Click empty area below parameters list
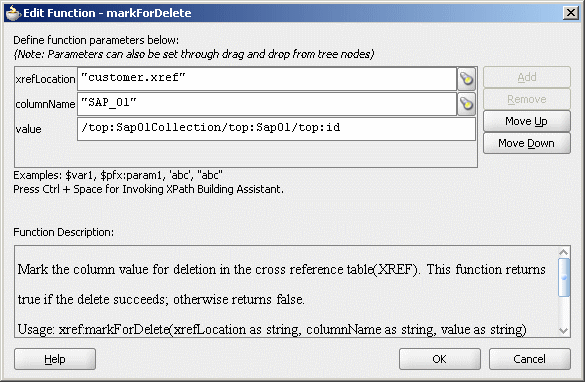This screenshot has width=585, height=382. tap(245, 154)
